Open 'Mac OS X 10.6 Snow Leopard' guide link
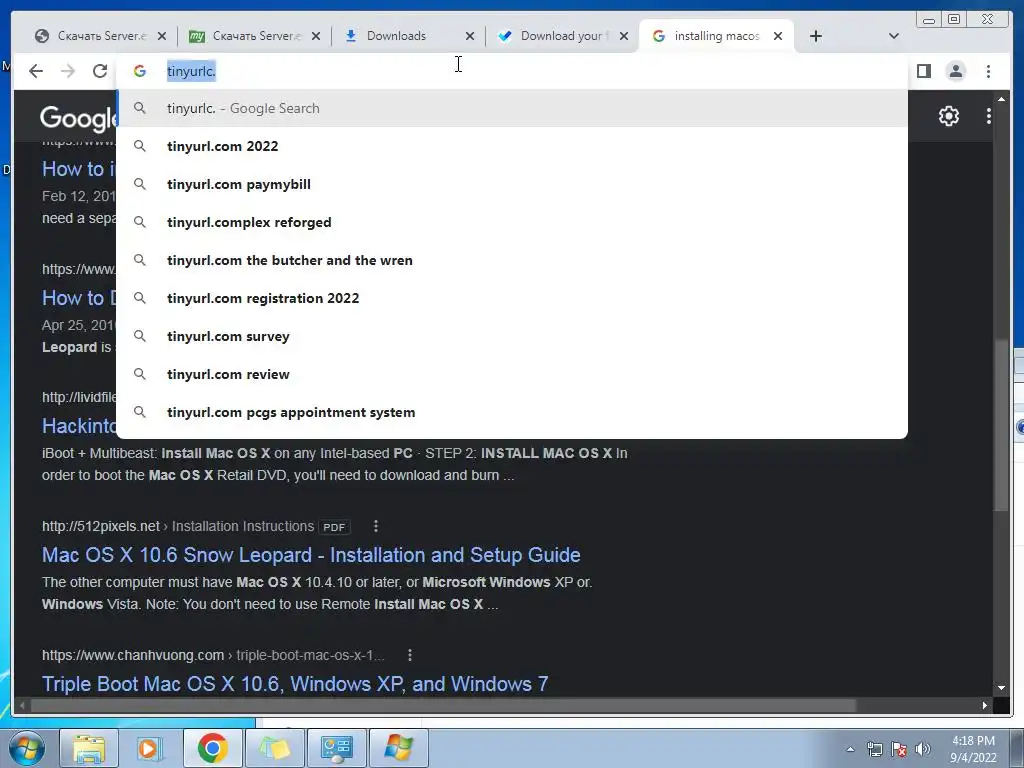The height and width of the screenshot is (768, 1024). pyautogui.click(x=311, y=554)
